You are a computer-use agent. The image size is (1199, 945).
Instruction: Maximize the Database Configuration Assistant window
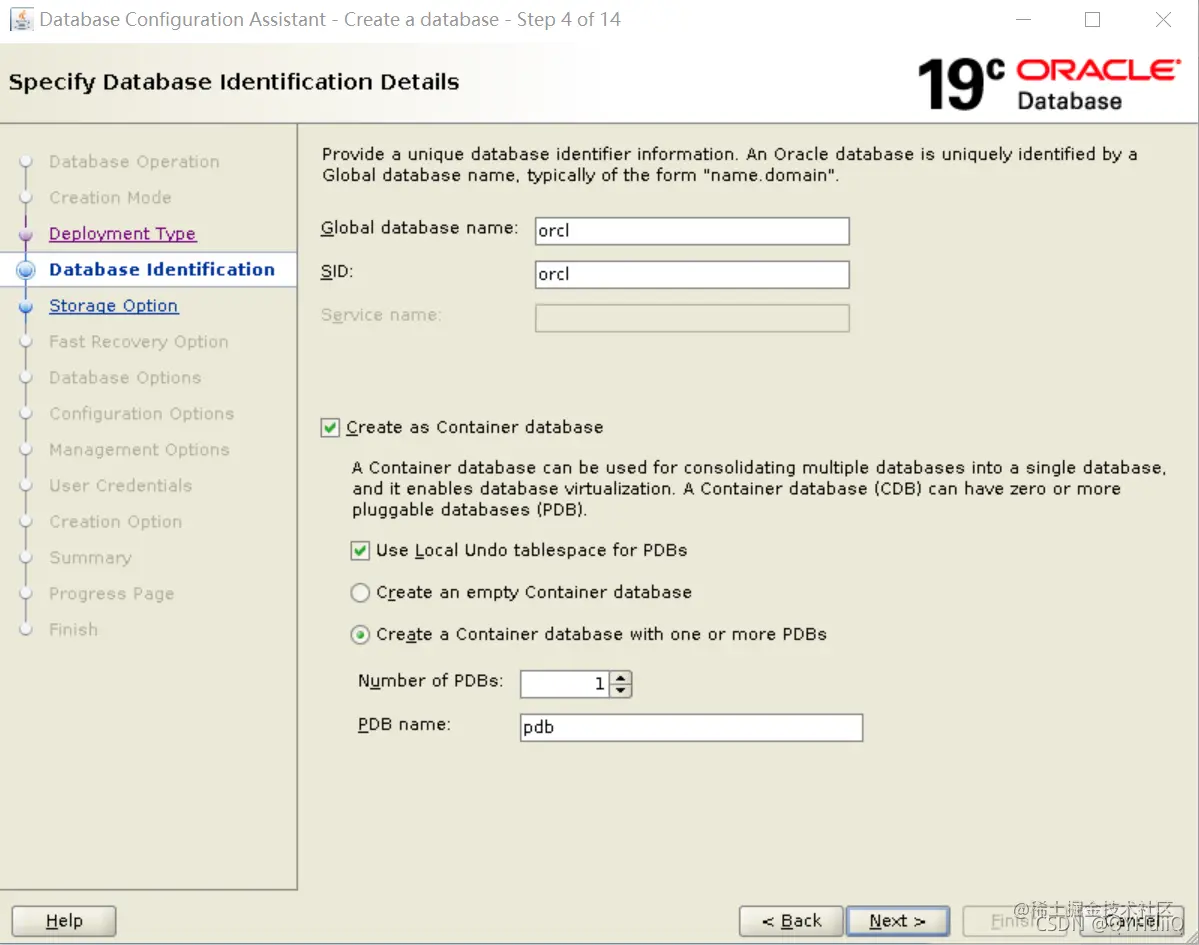(x=1093, y=20)
